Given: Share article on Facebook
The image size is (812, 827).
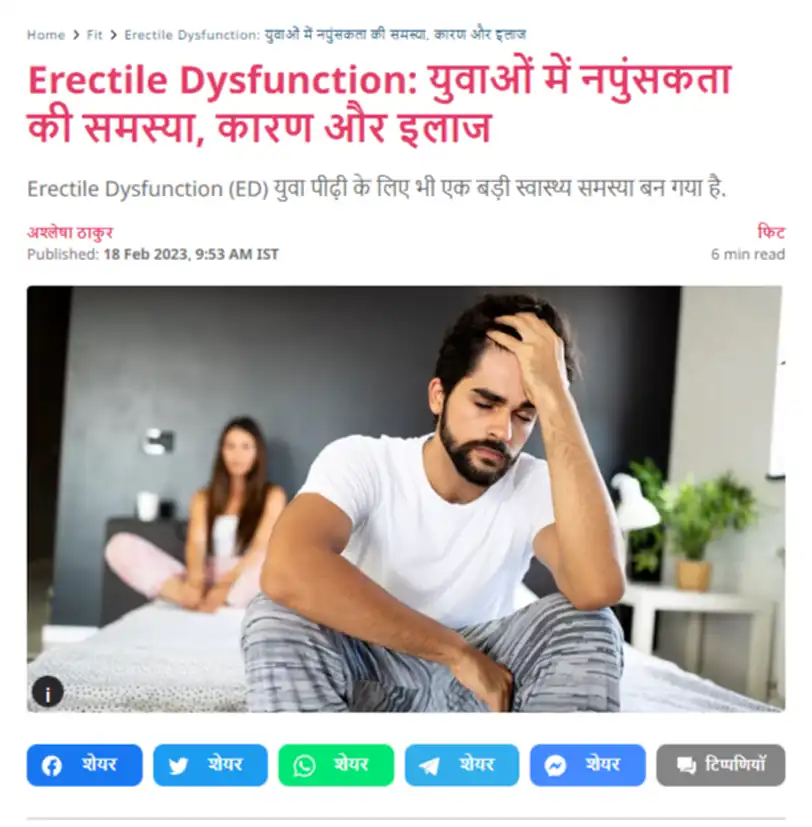Looking at the screenshot, I should point(84,765).
